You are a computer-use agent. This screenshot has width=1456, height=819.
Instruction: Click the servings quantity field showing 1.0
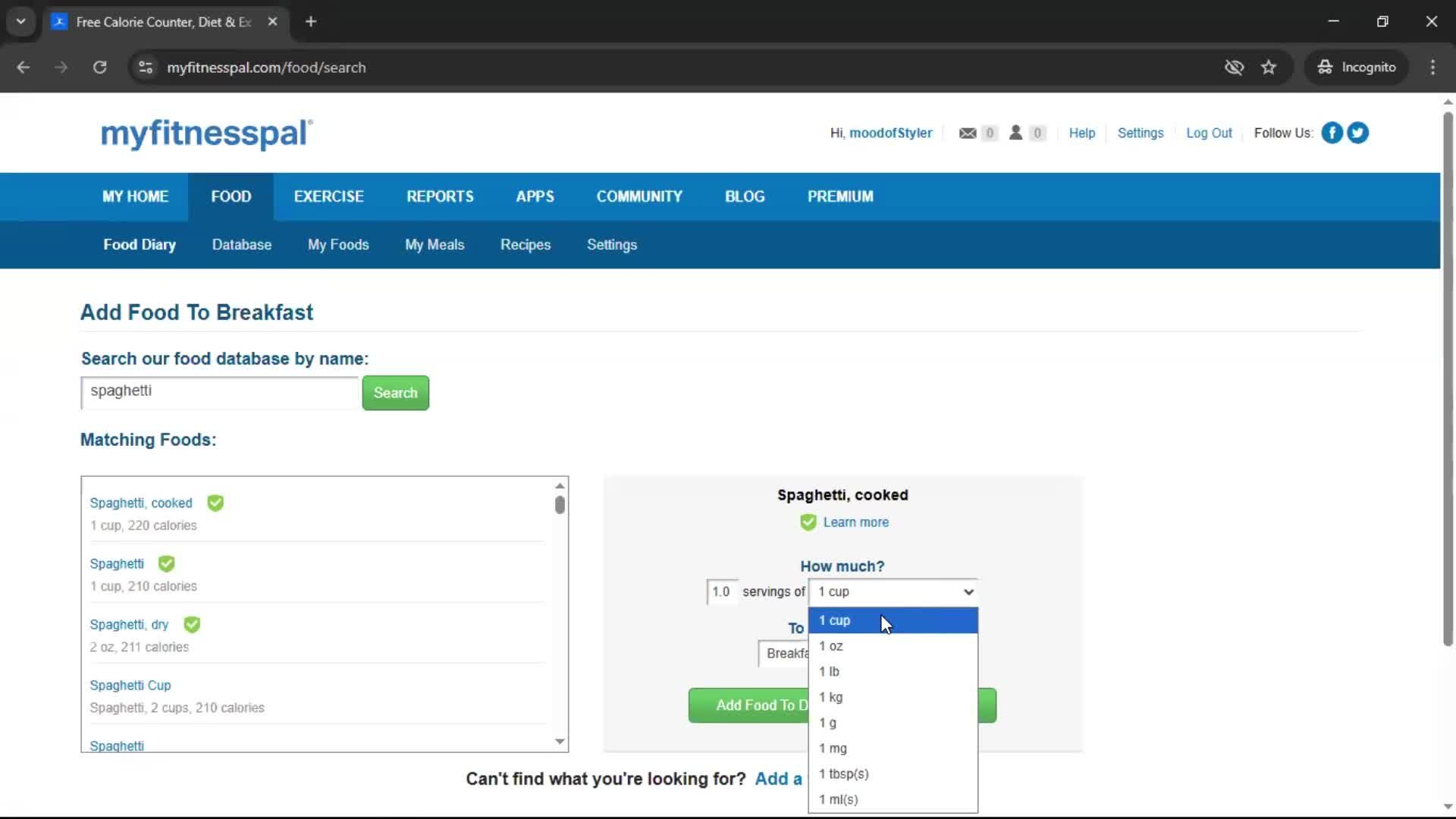click(x=721, y=591)
